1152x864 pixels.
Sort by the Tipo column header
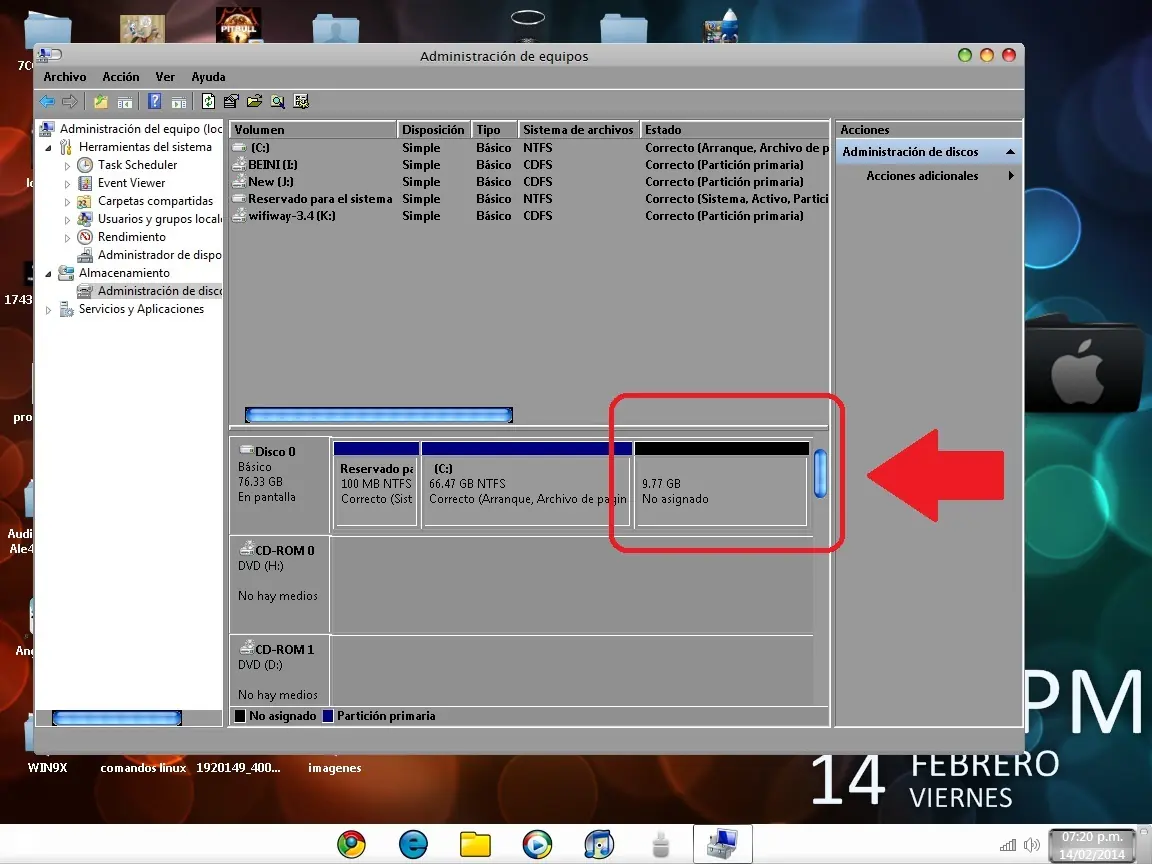click(x=494, y=129)
